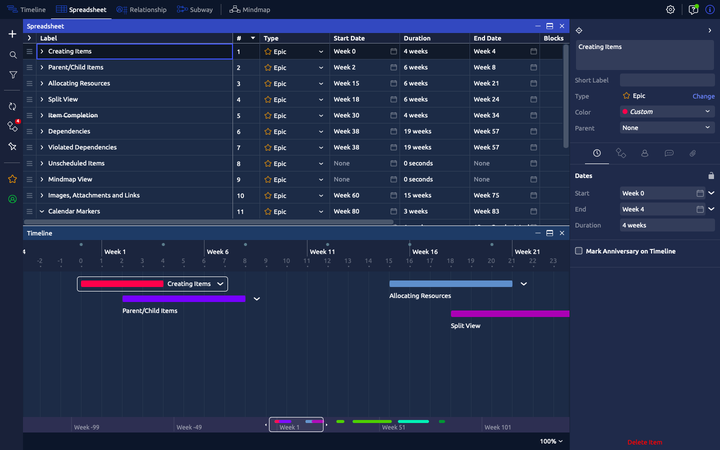Open the 100% zoom level dropdown
Viewport: 720px width, 450px height.
click(551, 441)
